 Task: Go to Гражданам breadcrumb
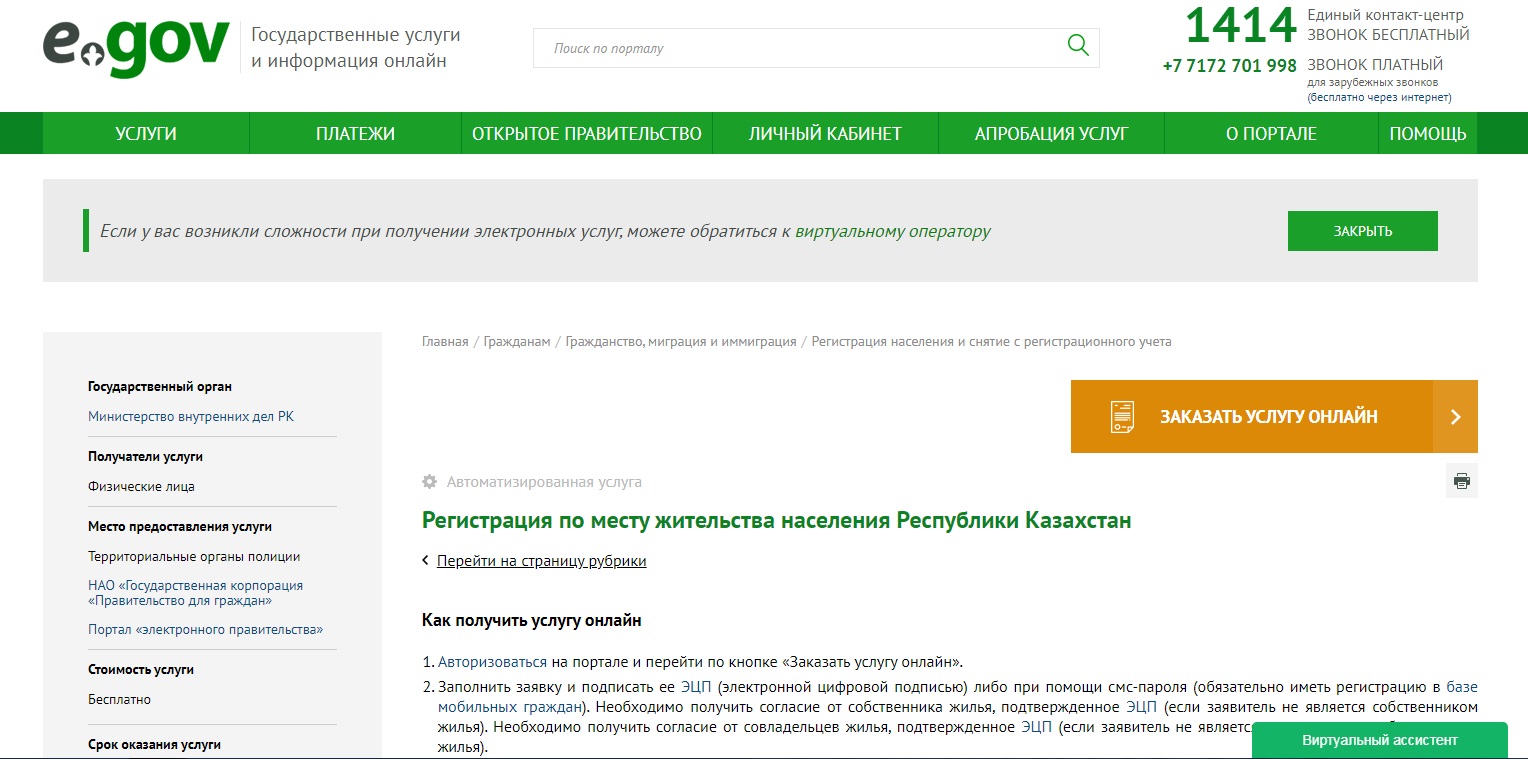517,342
